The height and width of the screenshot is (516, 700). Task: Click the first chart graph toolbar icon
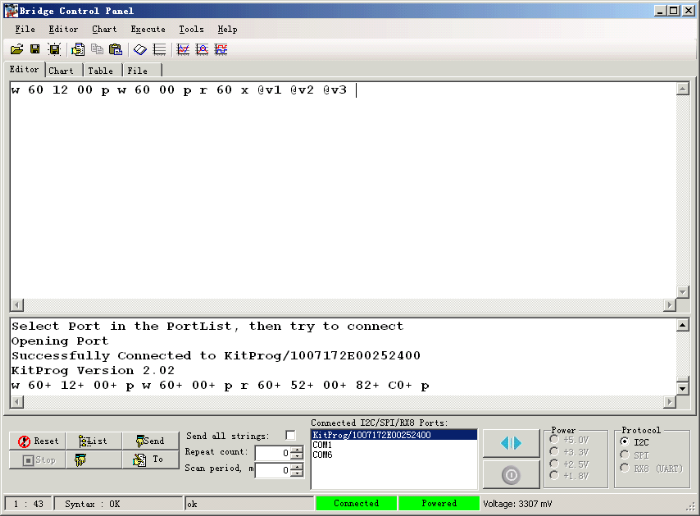(x=183, y=49)
